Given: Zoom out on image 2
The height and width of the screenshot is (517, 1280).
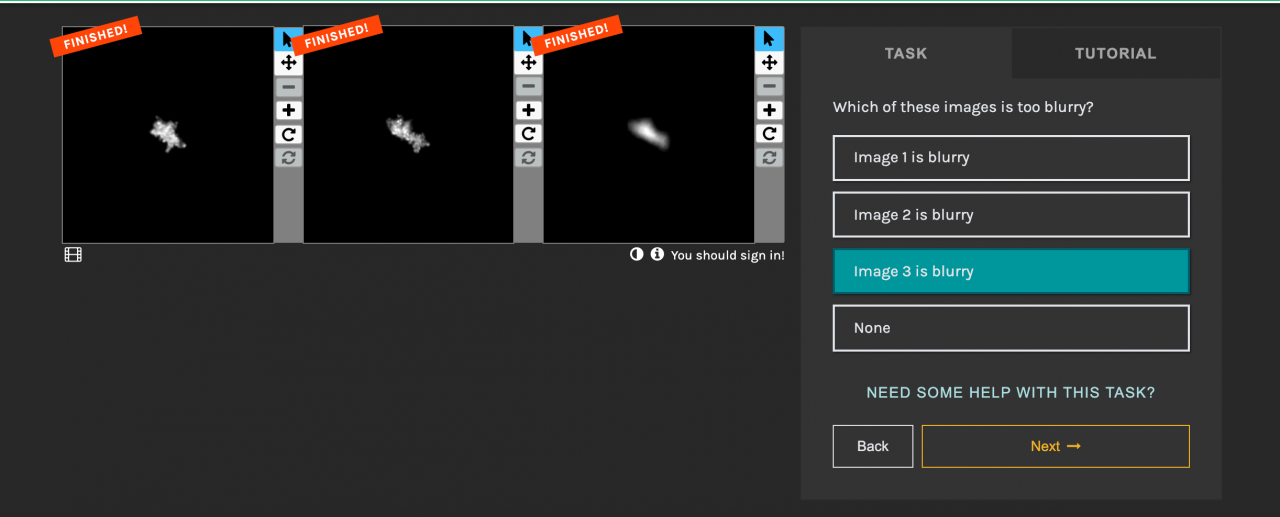Looking at the screenshot, I should click(528, 87).
